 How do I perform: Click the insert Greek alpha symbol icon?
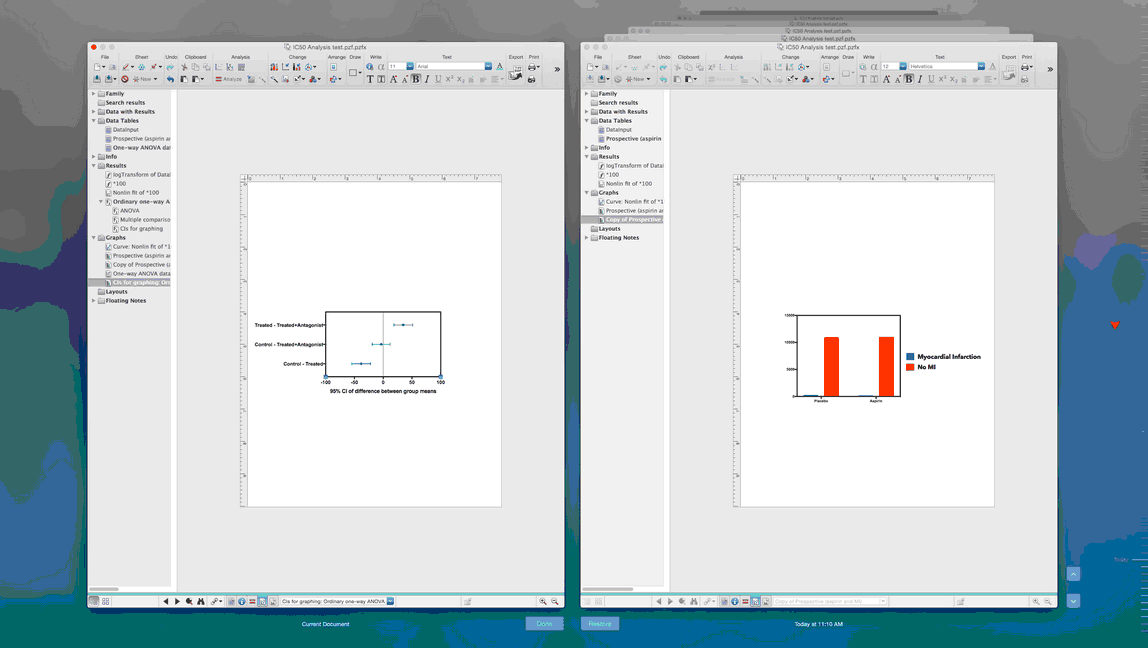tap(380, 67)
